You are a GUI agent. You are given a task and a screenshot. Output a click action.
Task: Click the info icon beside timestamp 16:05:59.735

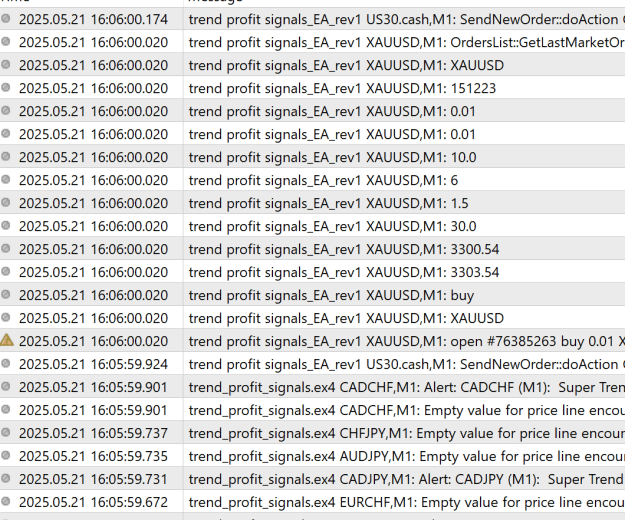6,455
